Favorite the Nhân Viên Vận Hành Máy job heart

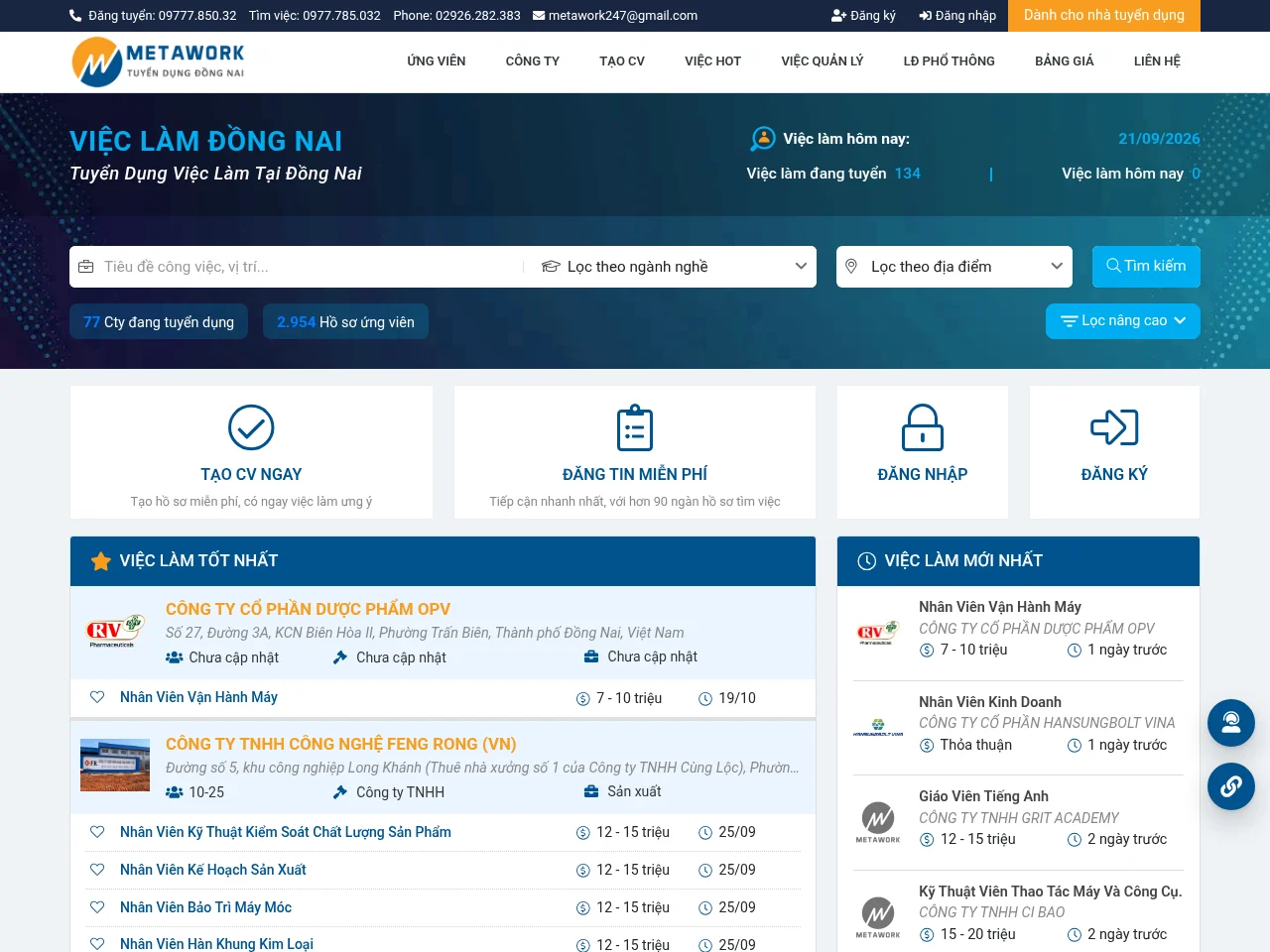click(97, 697)
